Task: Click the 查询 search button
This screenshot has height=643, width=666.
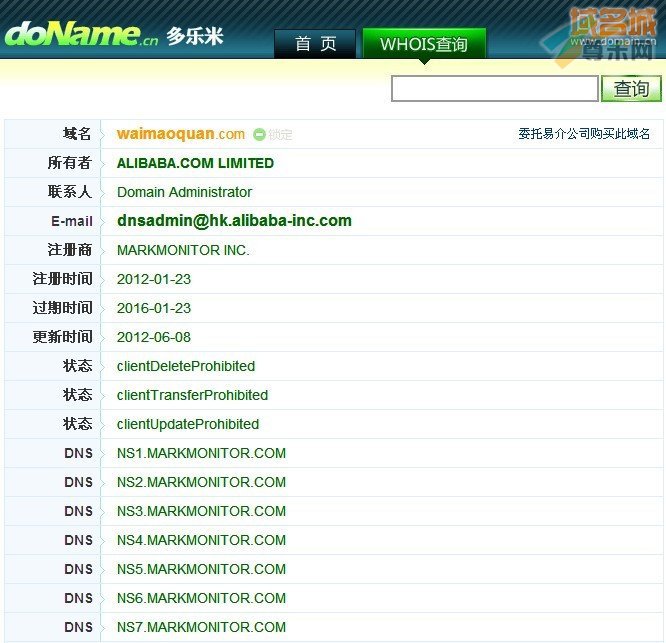Action: tap(631, 89)
